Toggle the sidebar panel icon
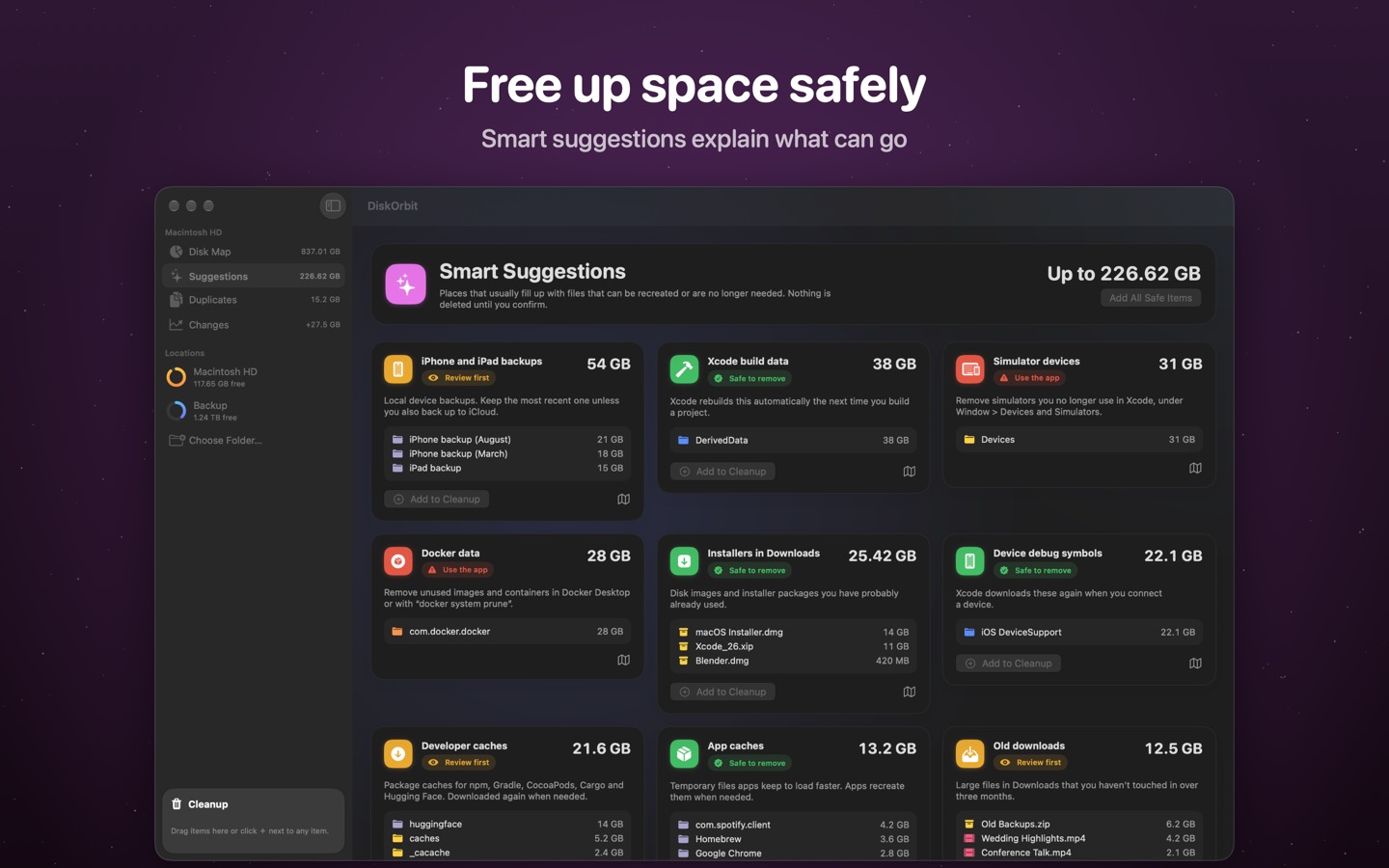Image resolution: width=1389 pixels, height=868 pixels. [333, 205]
